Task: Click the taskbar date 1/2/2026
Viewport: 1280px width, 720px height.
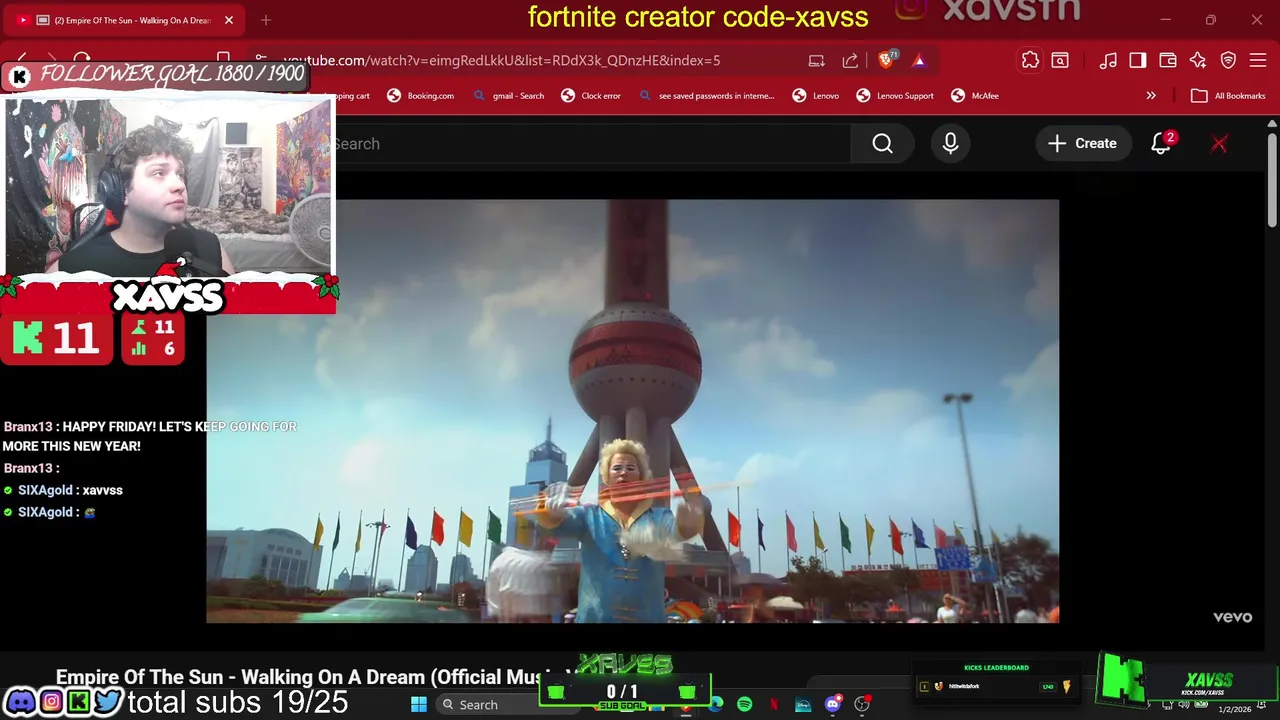Action: 1234,709
